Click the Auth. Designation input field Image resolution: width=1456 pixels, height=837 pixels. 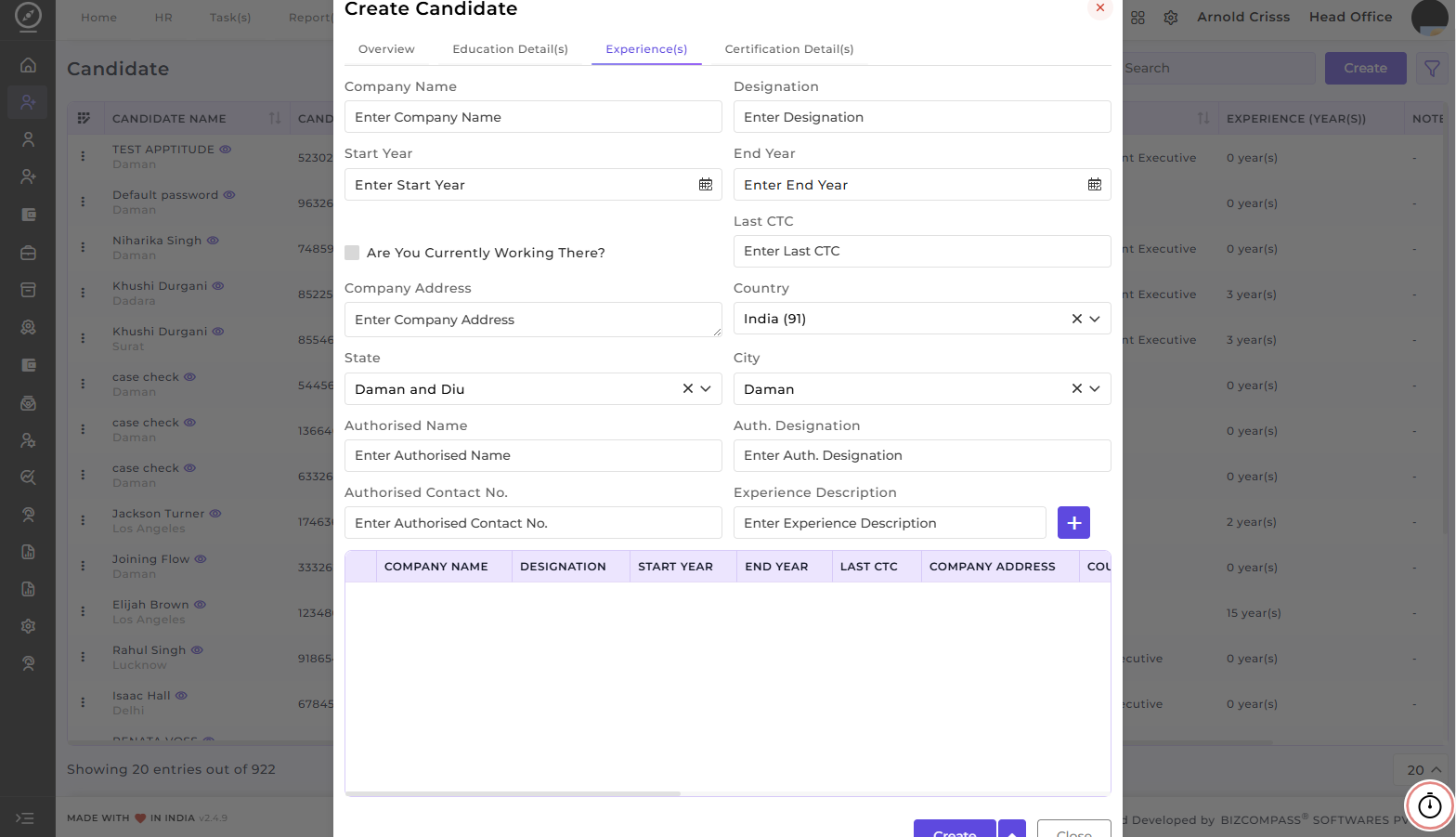(922, 455)
